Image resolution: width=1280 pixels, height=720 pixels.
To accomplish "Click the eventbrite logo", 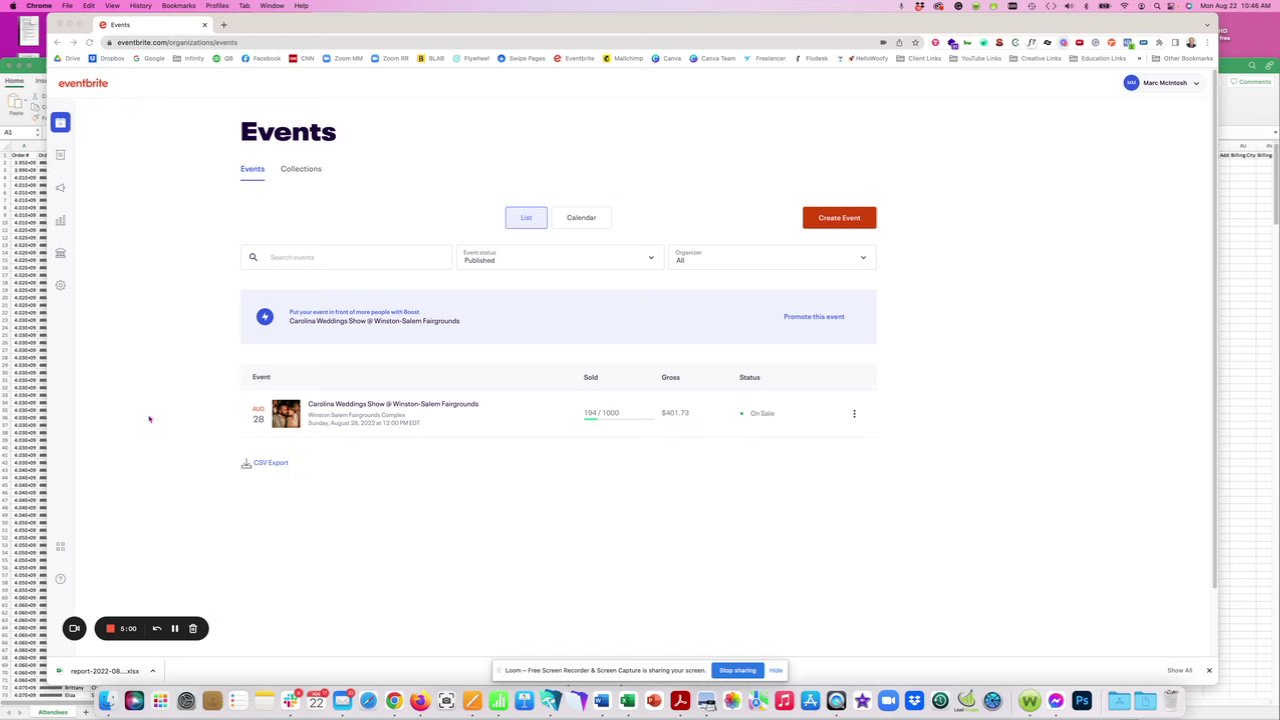I will tap(83, 83).
